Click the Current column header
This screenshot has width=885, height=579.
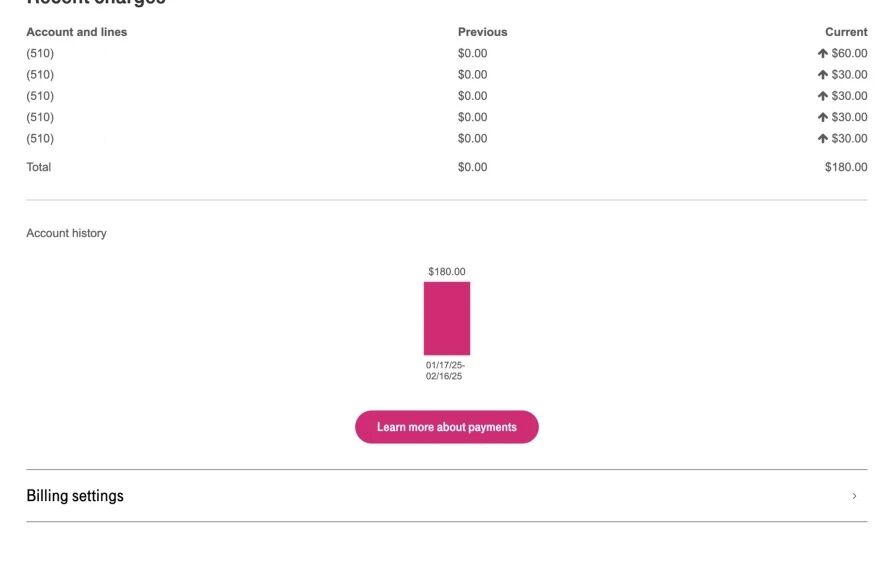click(846, 32)
